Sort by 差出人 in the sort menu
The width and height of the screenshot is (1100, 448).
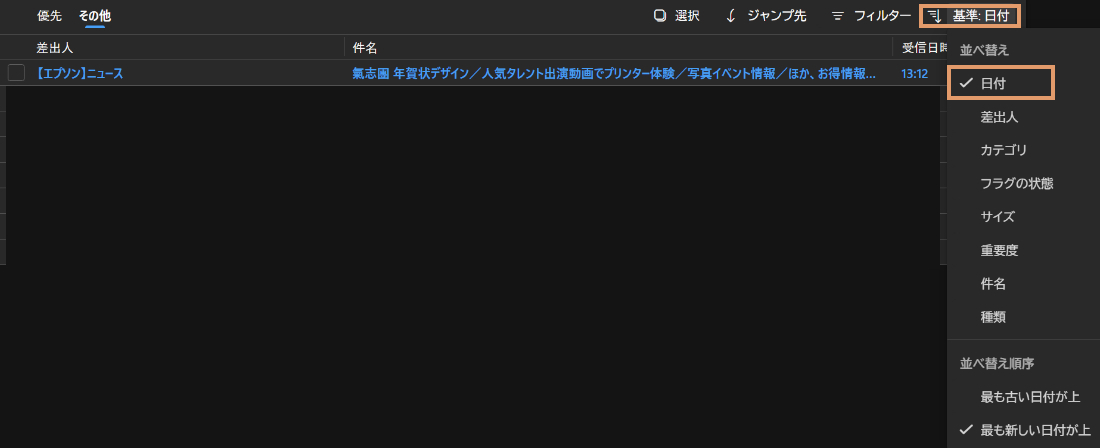pos(999,117)
